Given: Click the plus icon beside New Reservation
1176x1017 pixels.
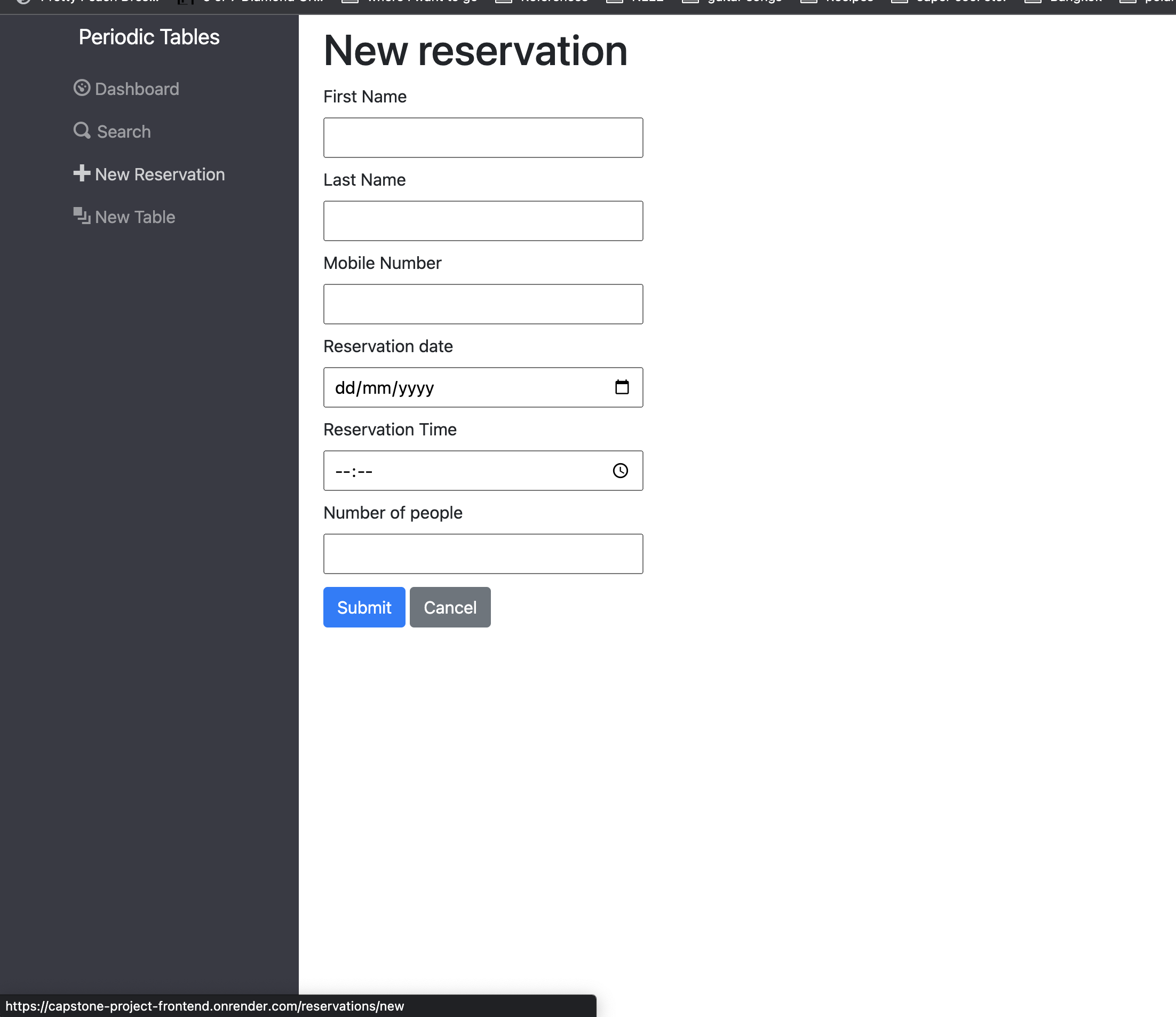Looking at the screenshot, I should point(81,173).
